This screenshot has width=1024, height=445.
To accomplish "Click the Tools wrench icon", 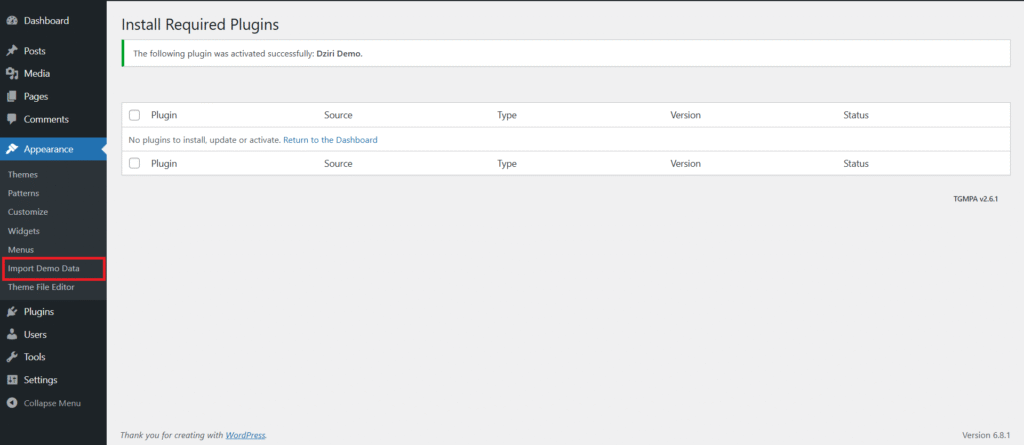I will [x=12, y=357].
